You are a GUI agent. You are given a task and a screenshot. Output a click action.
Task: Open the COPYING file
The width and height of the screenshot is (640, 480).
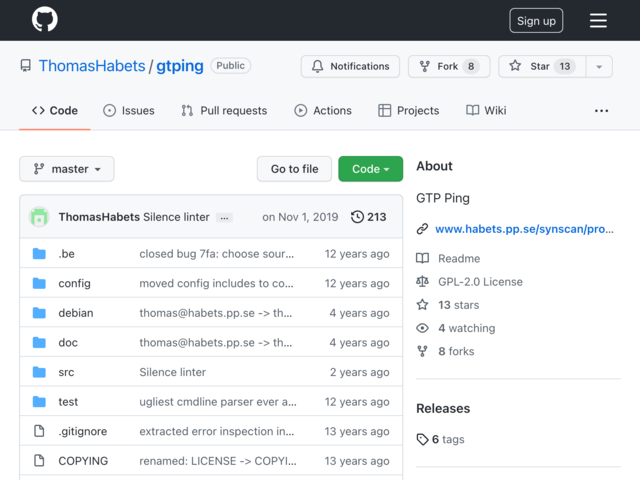click(83, 461)
